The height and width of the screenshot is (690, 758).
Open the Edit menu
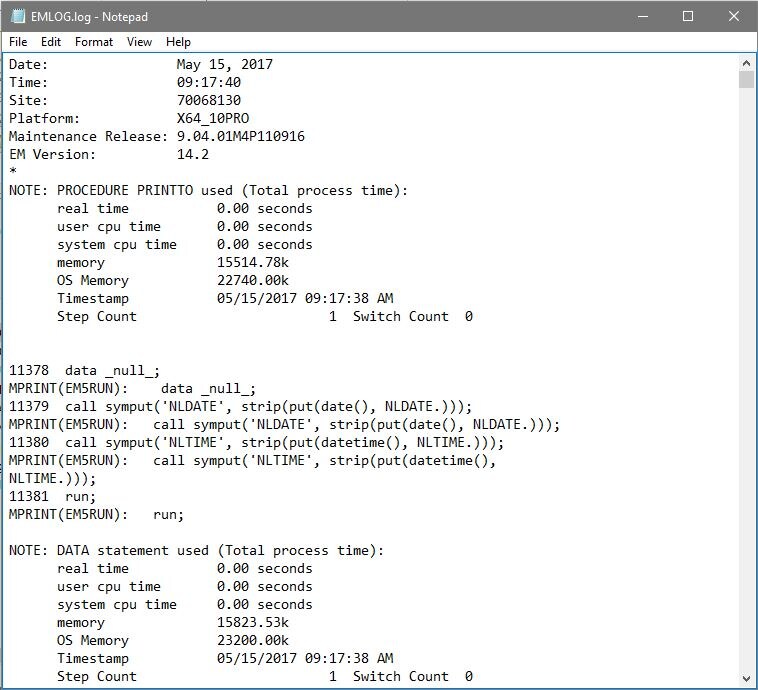[x=51, y=42]
